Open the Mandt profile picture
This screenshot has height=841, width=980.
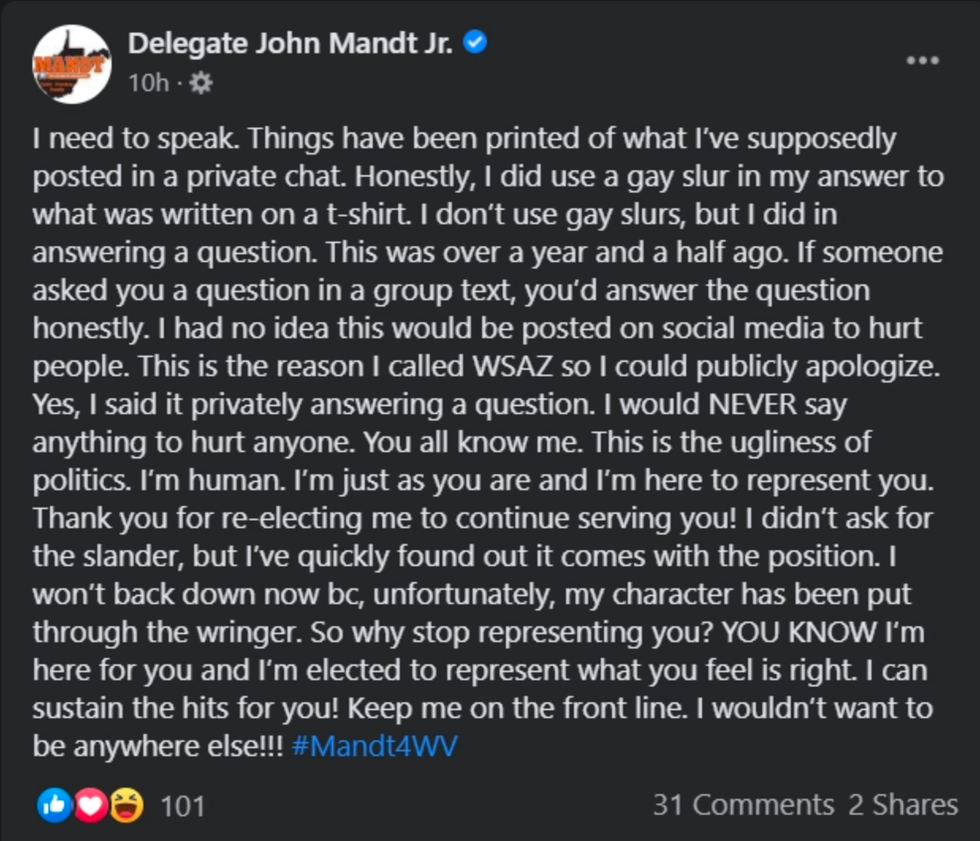[x=71, y=64]
